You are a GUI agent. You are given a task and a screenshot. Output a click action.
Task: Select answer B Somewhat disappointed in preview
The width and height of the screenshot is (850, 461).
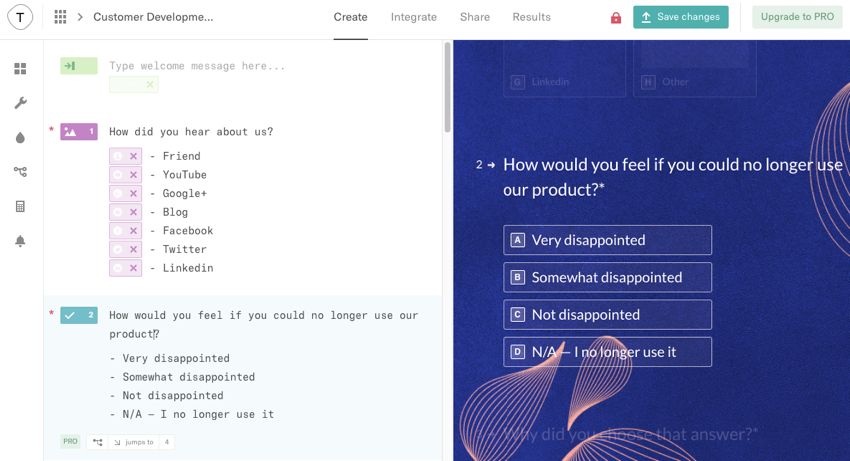(607, 277)
